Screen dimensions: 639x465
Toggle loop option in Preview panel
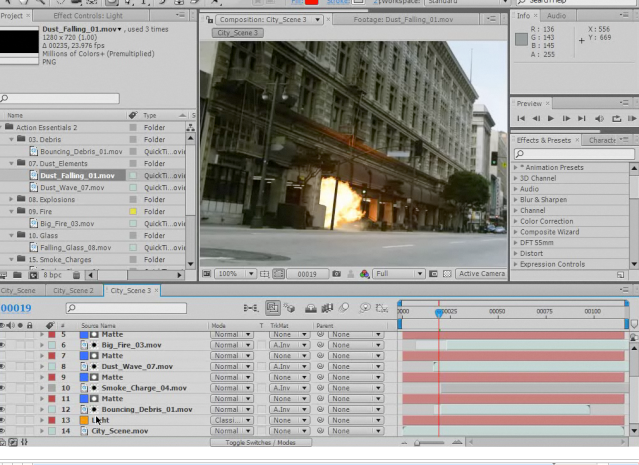click(616, 119)
